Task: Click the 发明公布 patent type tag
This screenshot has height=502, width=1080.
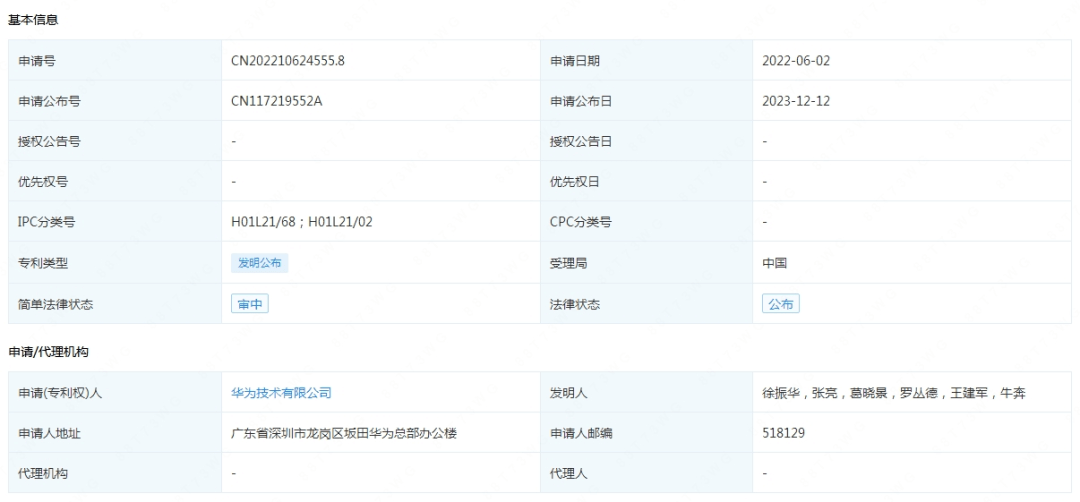Action: click(x=260, y=263)
